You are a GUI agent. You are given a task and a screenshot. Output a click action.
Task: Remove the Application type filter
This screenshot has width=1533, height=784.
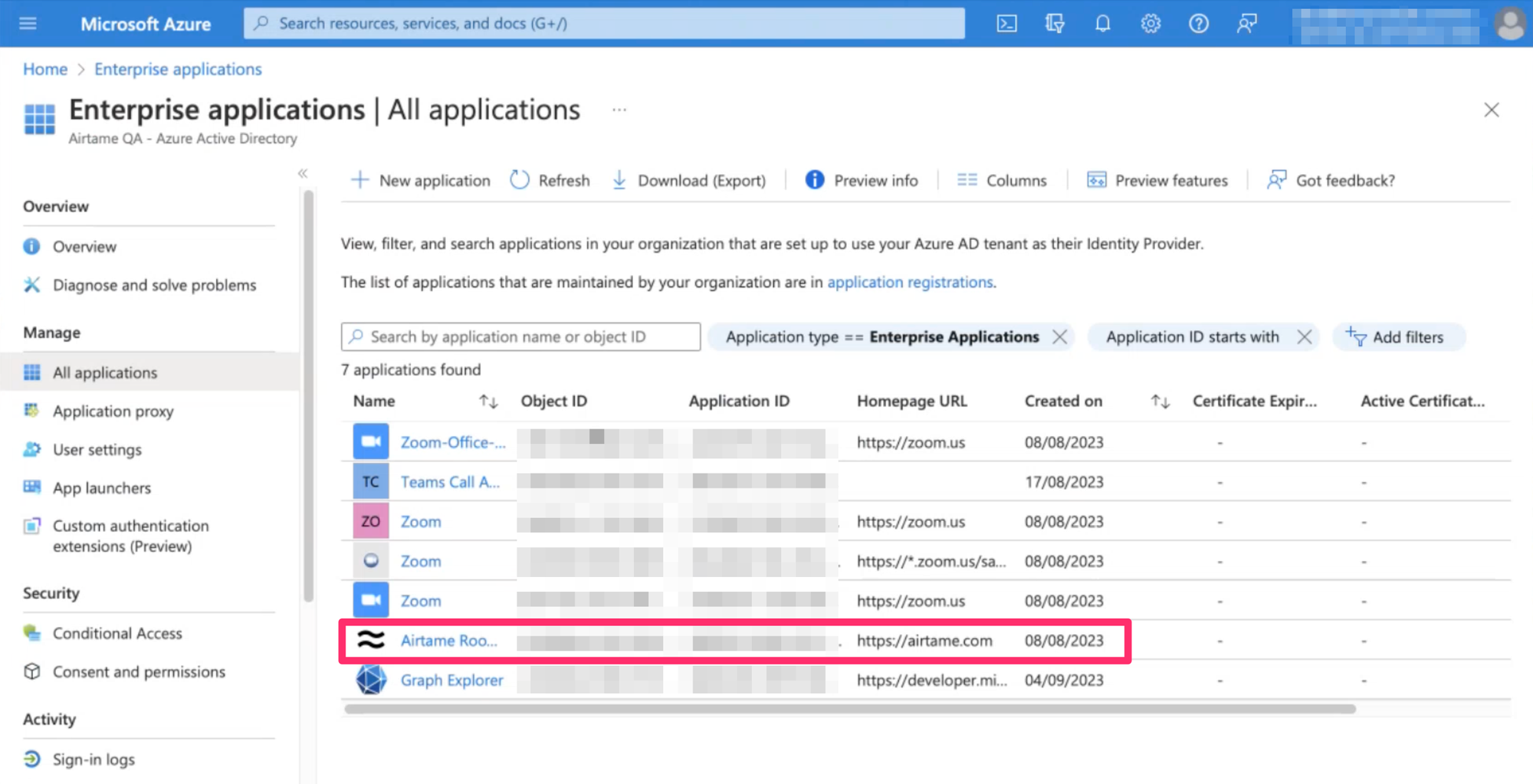coord(1059,337)
